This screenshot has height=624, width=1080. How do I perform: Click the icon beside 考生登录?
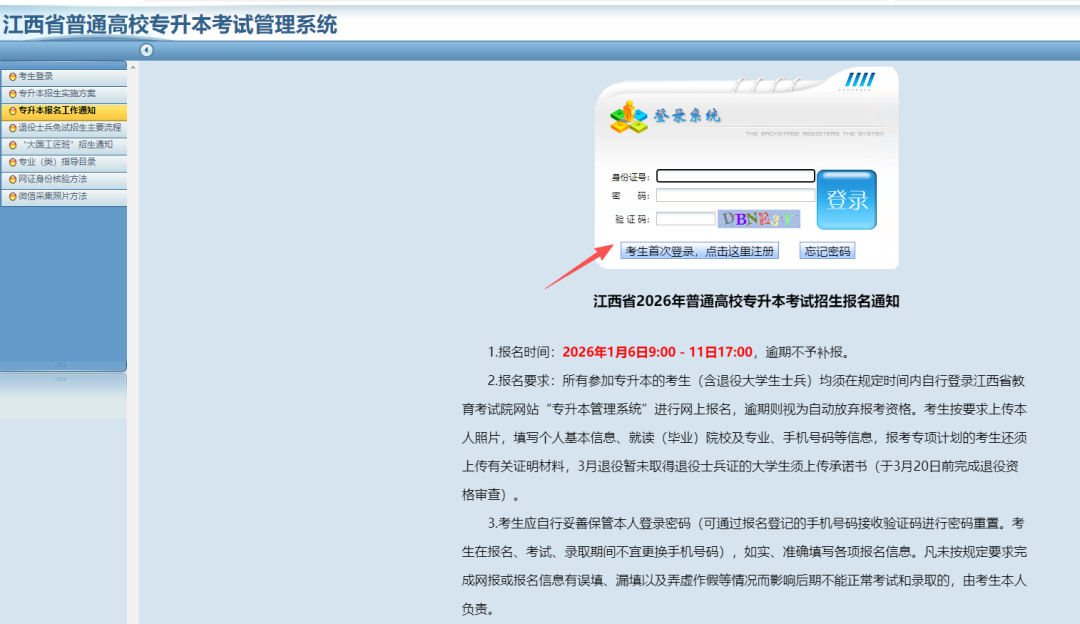12,77
